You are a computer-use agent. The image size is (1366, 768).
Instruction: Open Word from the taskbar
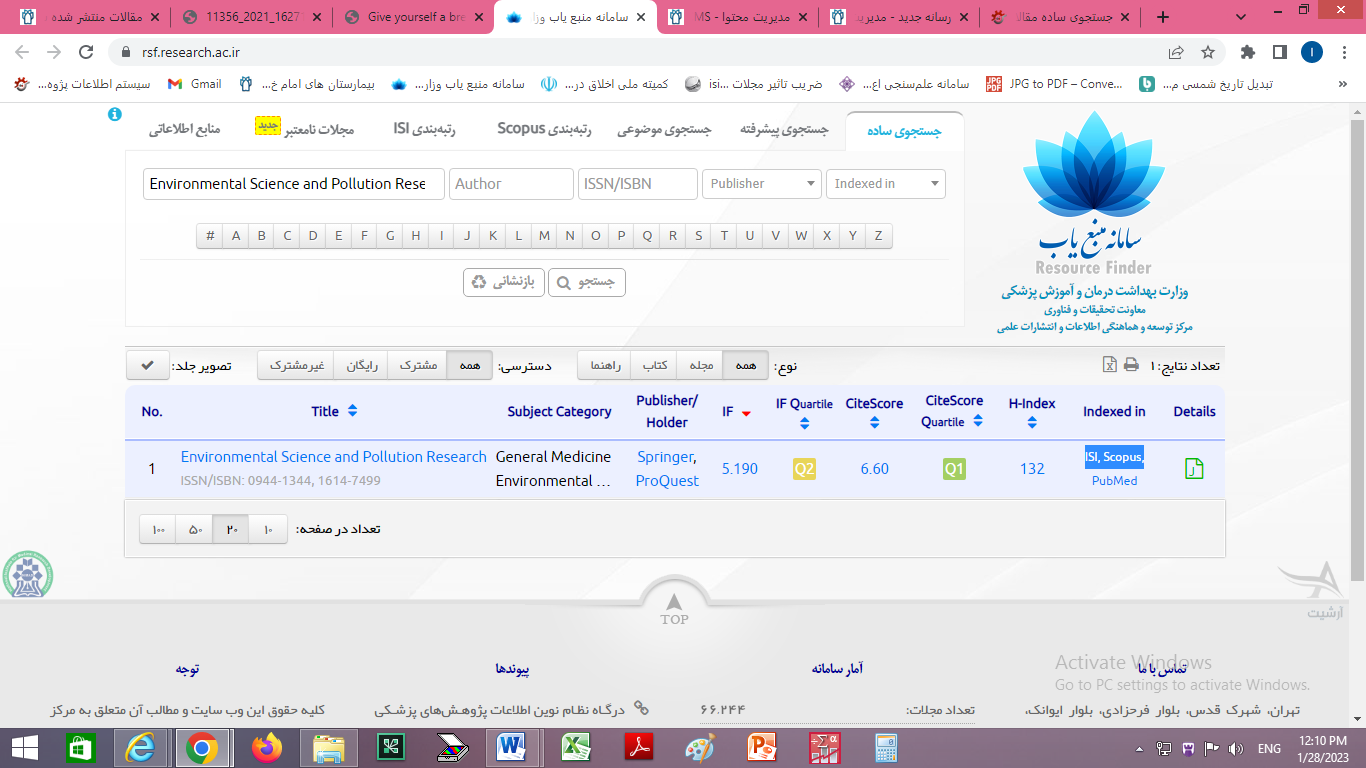(512, 747)
